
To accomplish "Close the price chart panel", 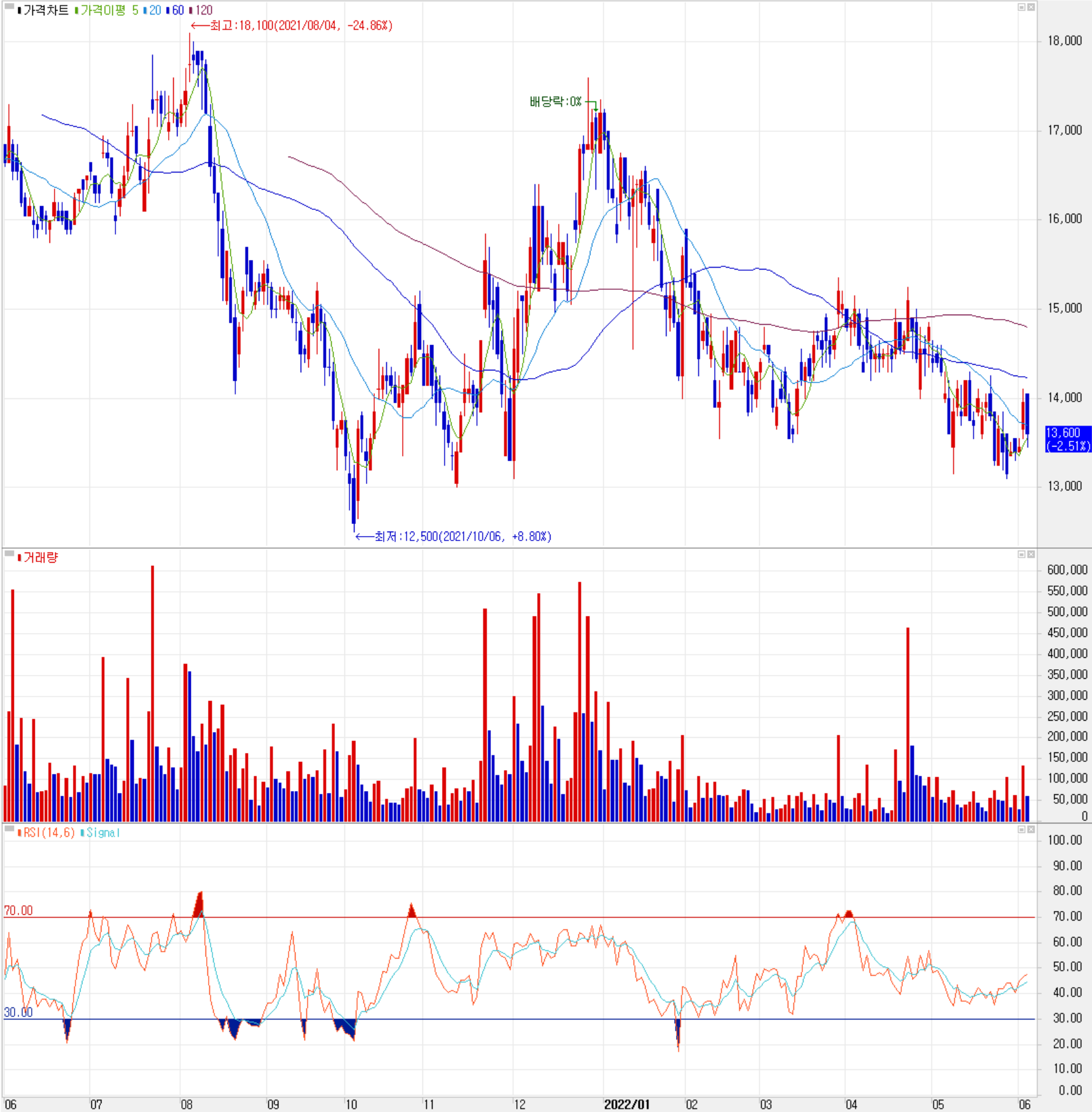I will tap(1031, 7).
